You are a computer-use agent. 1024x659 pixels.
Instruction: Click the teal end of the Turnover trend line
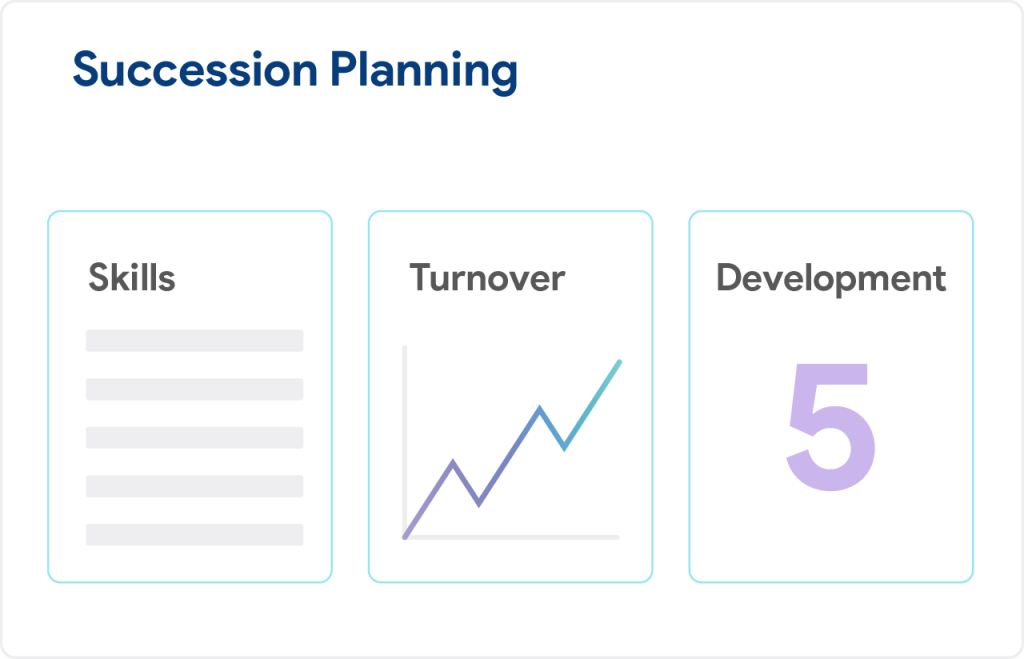[x=618, y=363]
